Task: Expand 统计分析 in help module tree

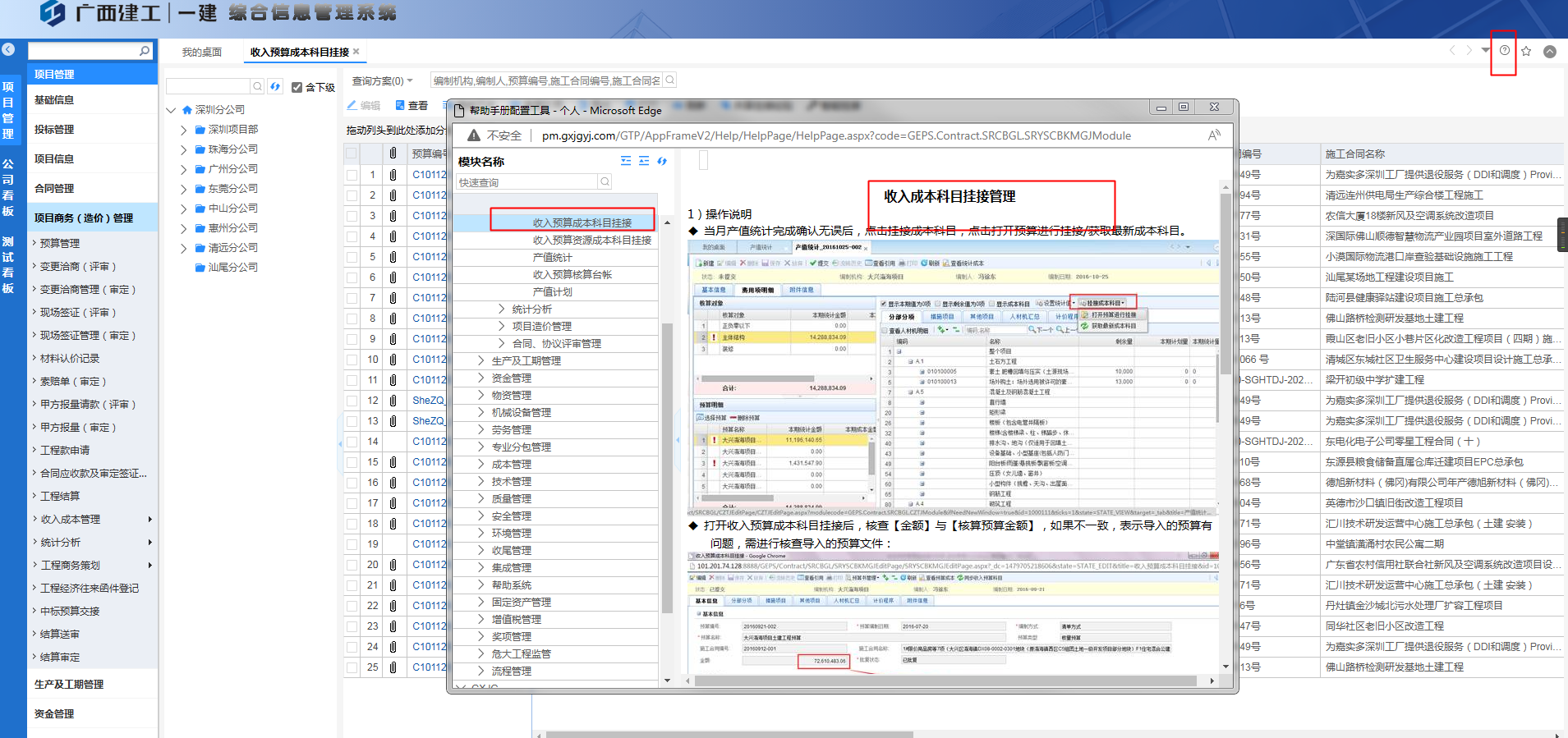Action: point(502,309)
